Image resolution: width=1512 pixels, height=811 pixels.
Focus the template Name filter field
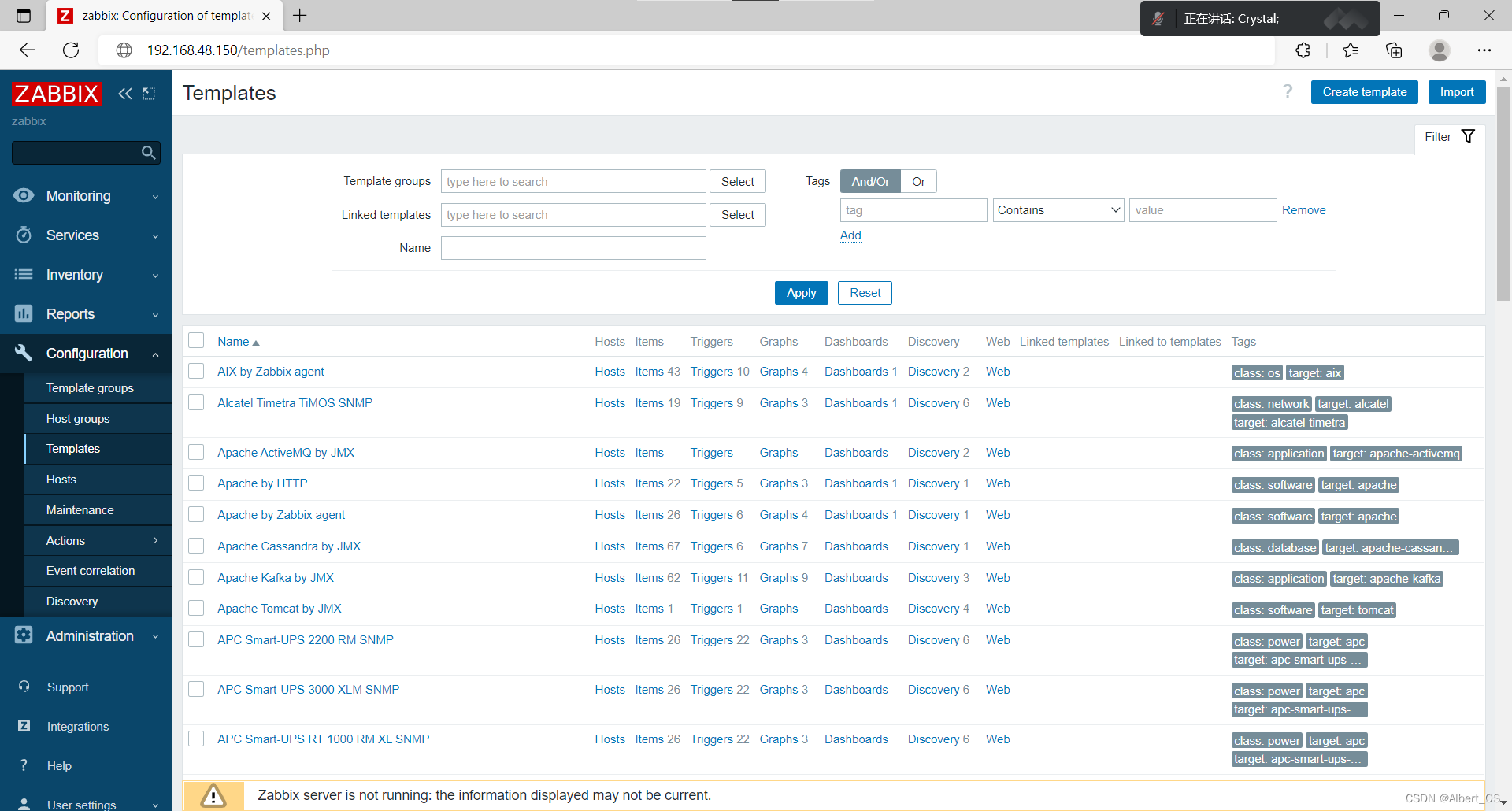click(x=573, y=248)
